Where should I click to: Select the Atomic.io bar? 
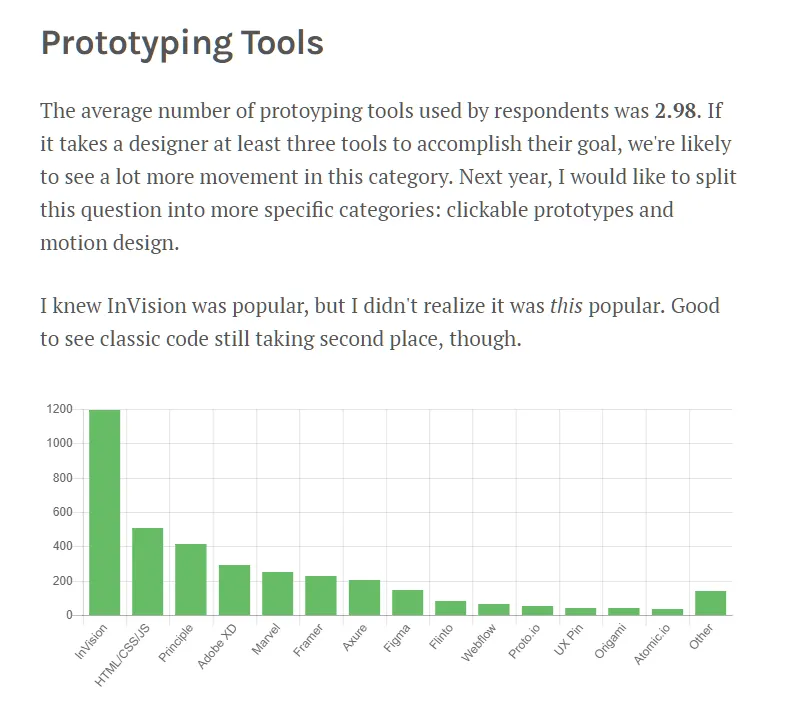click(667, 612)
